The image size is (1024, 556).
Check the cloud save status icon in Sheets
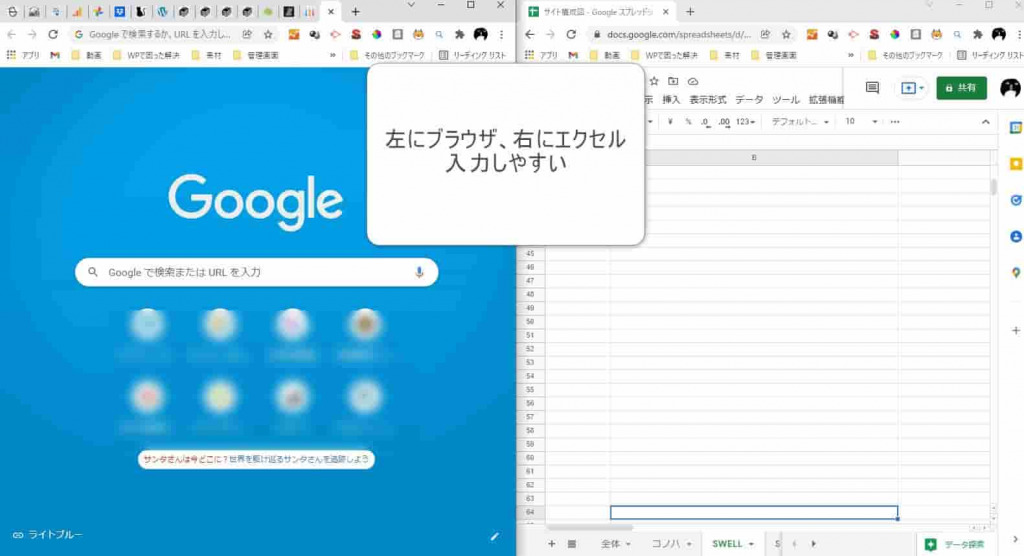pyautogui.click(x=693, y=81)
